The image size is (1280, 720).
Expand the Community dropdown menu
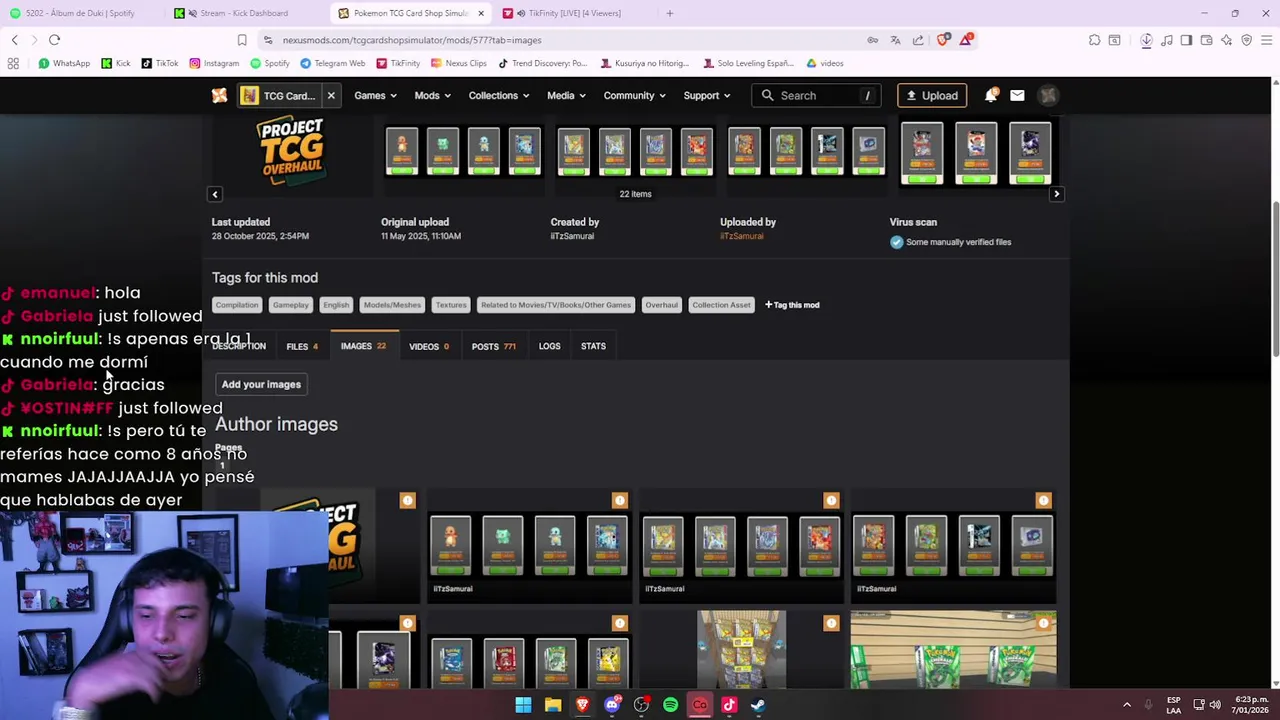pyautogui.click(x=634, y=95)
